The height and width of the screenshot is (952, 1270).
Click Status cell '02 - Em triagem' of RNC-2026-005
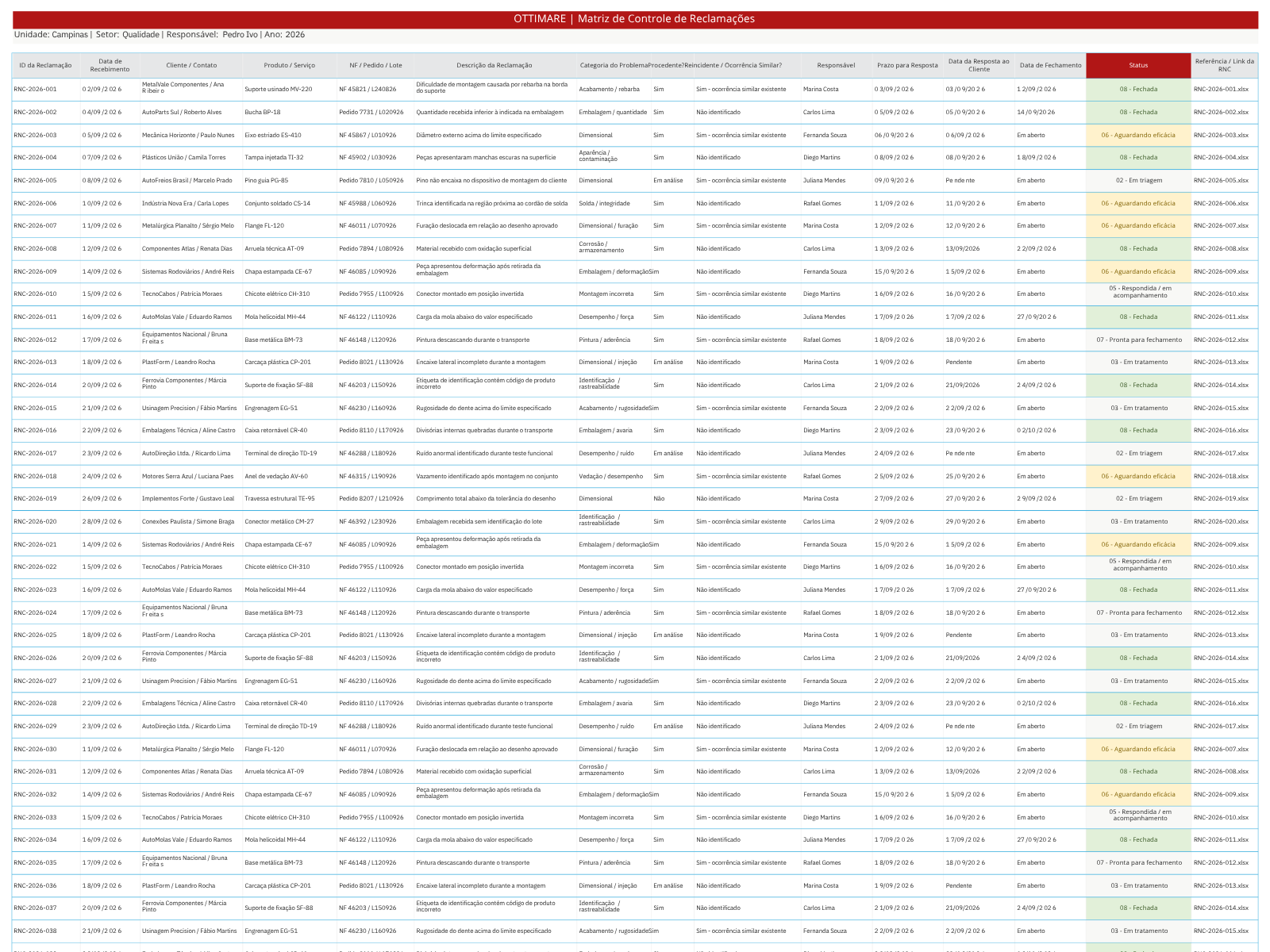click(x=1138, y=181)
